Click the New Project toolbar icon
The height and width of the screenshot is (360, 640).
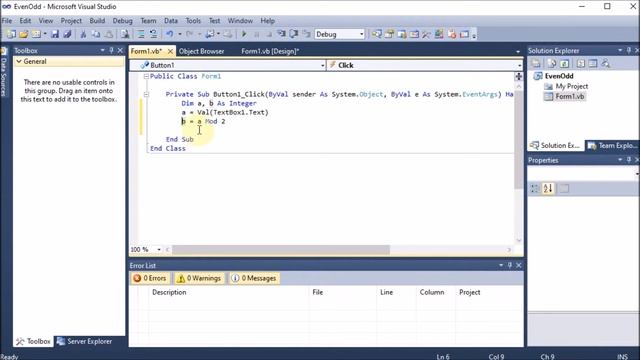click(x=11, y=34)
